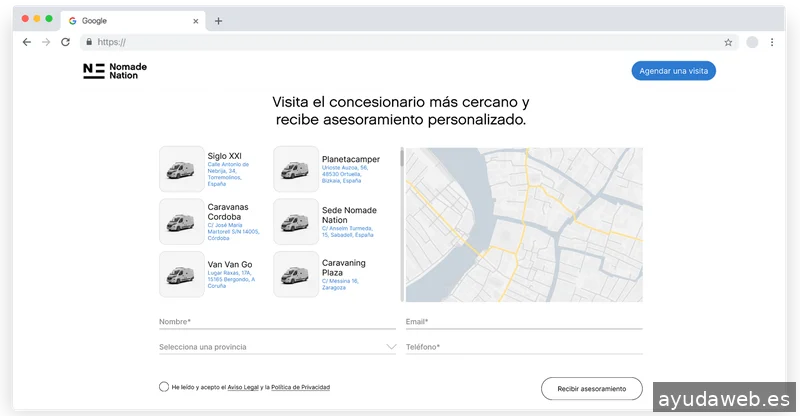This screenshot has width=800, height=416.
Task: Select the Sede Nomade Nation camper thumbnail
Action: (296, 222)
